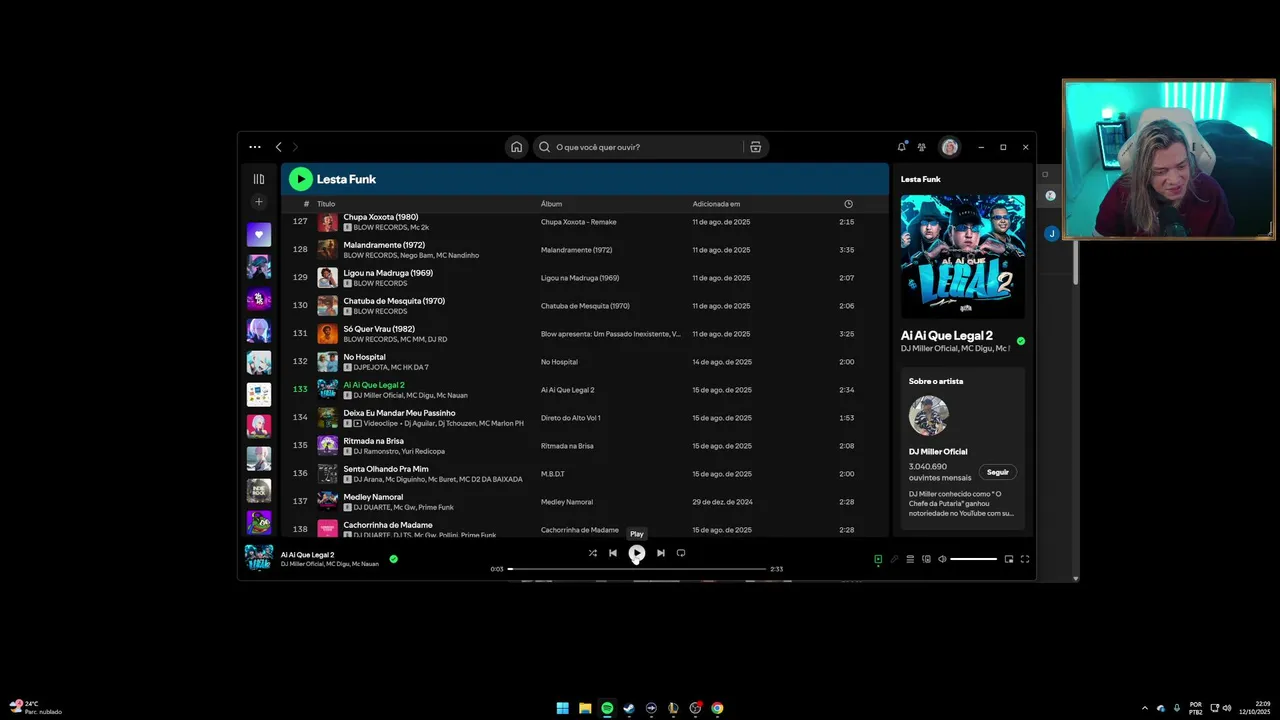This screenshot has width=1280, height=720.
Task: Open album link M.B.D.T
Action: coord(552,474)
